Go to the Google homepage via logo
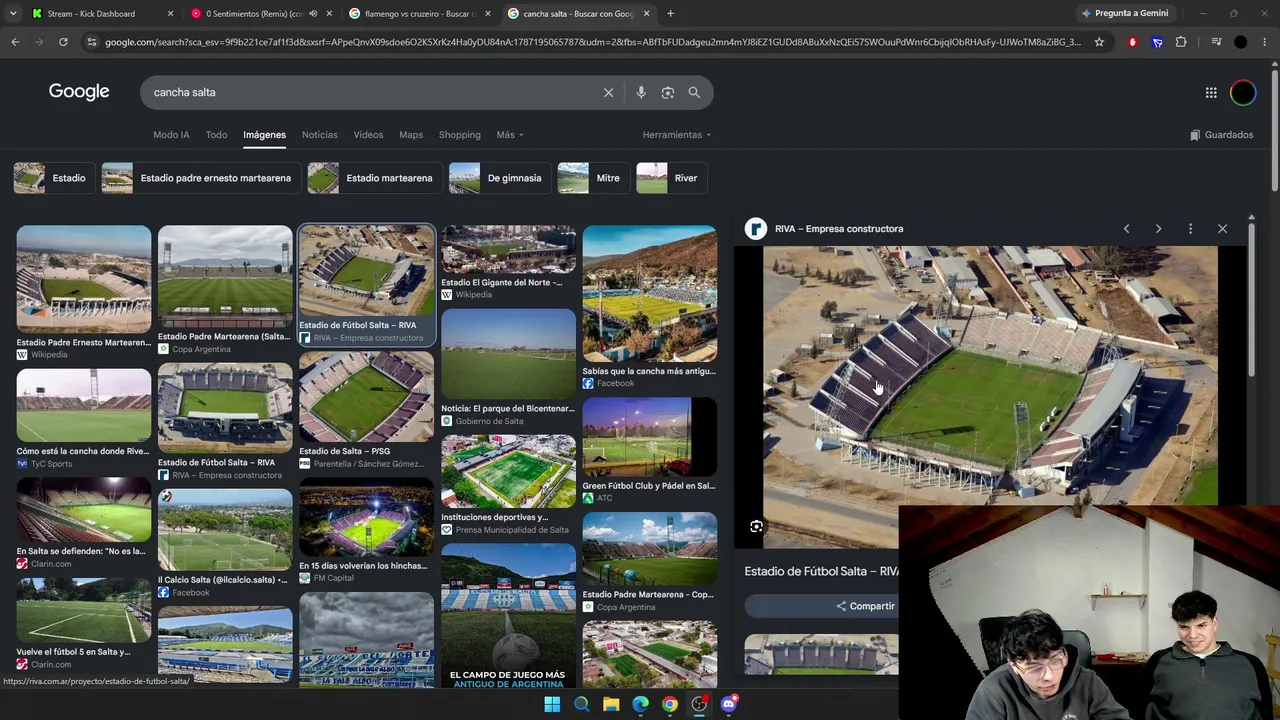Screen dimensions: 1280x720 point(79,92)
